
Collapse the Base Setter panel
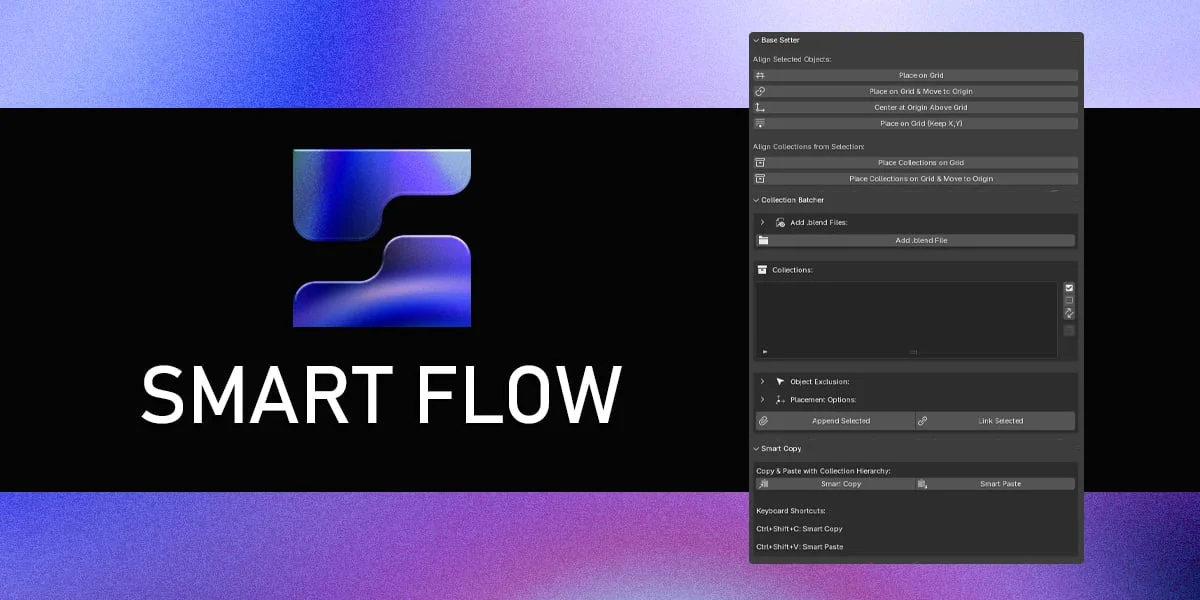click(756, 39)
